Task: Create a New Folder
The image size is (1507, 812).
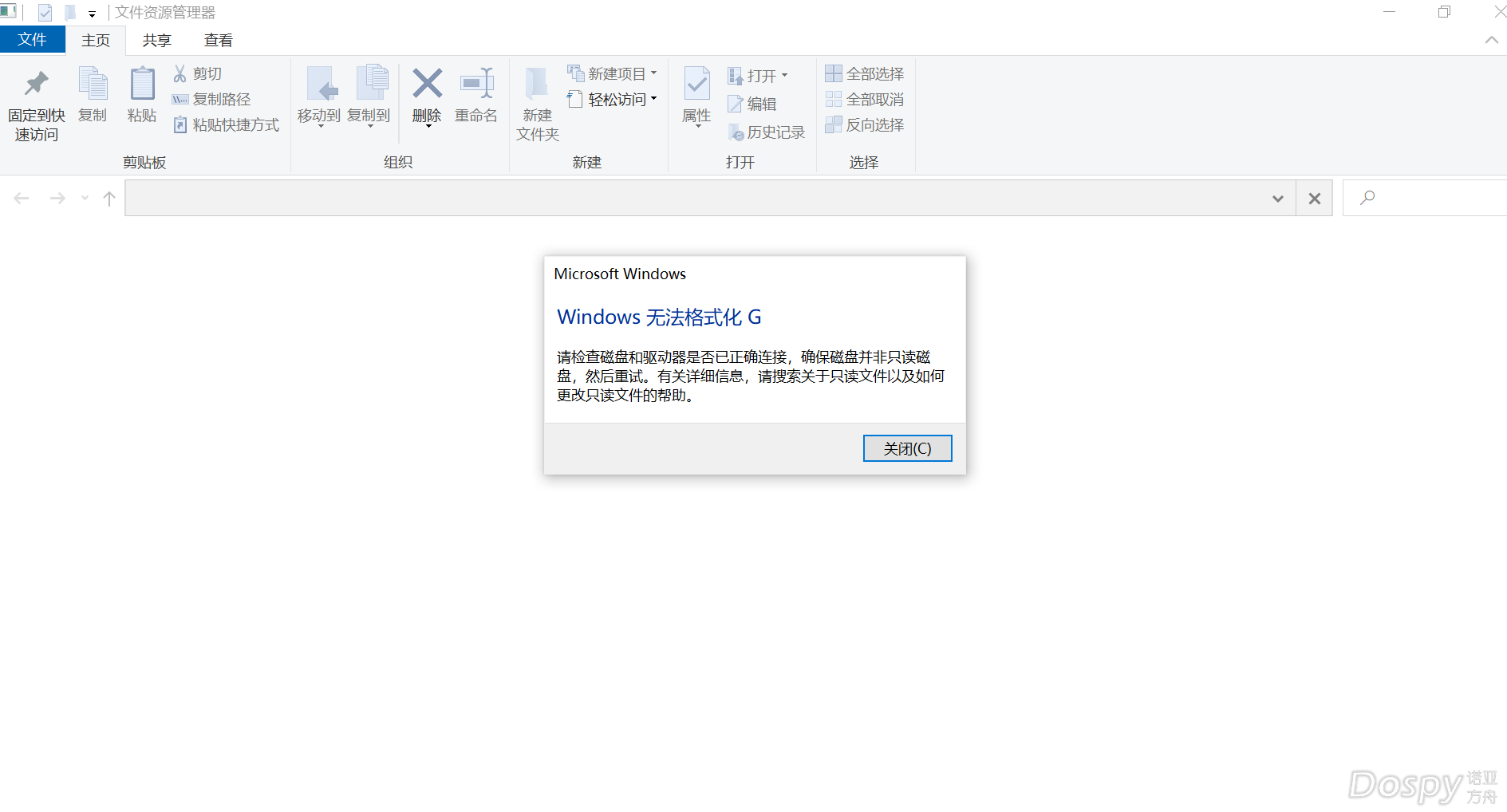Action: (x=537, y=104)
